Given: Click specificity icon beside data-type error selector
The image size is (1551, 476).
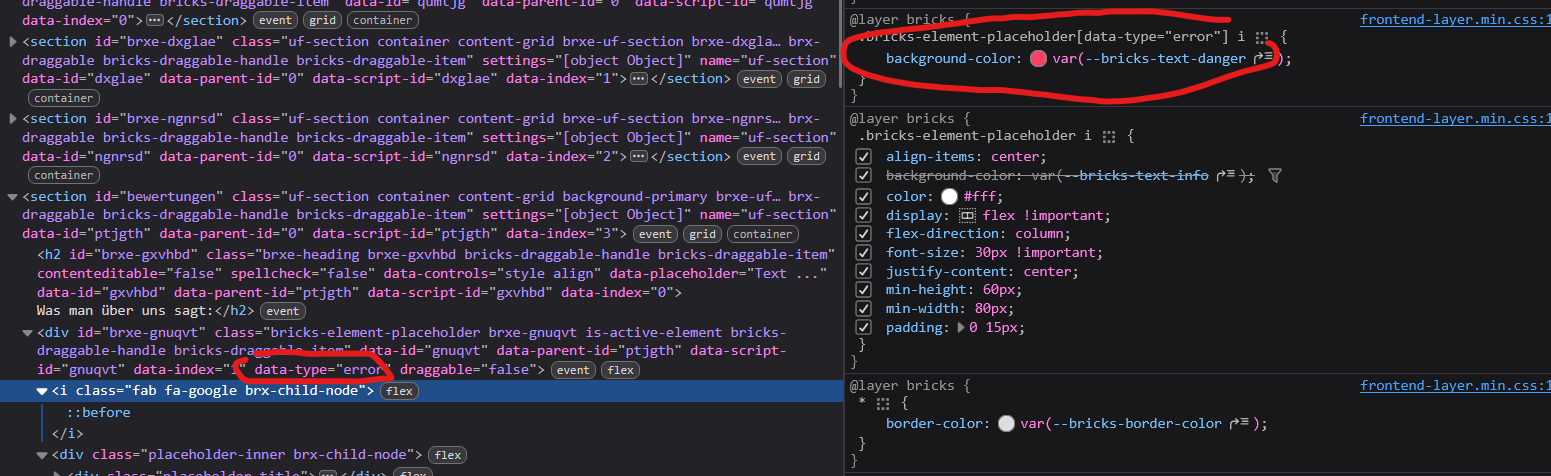Looking at the screenshot, I should click(x=1262, y=37).
